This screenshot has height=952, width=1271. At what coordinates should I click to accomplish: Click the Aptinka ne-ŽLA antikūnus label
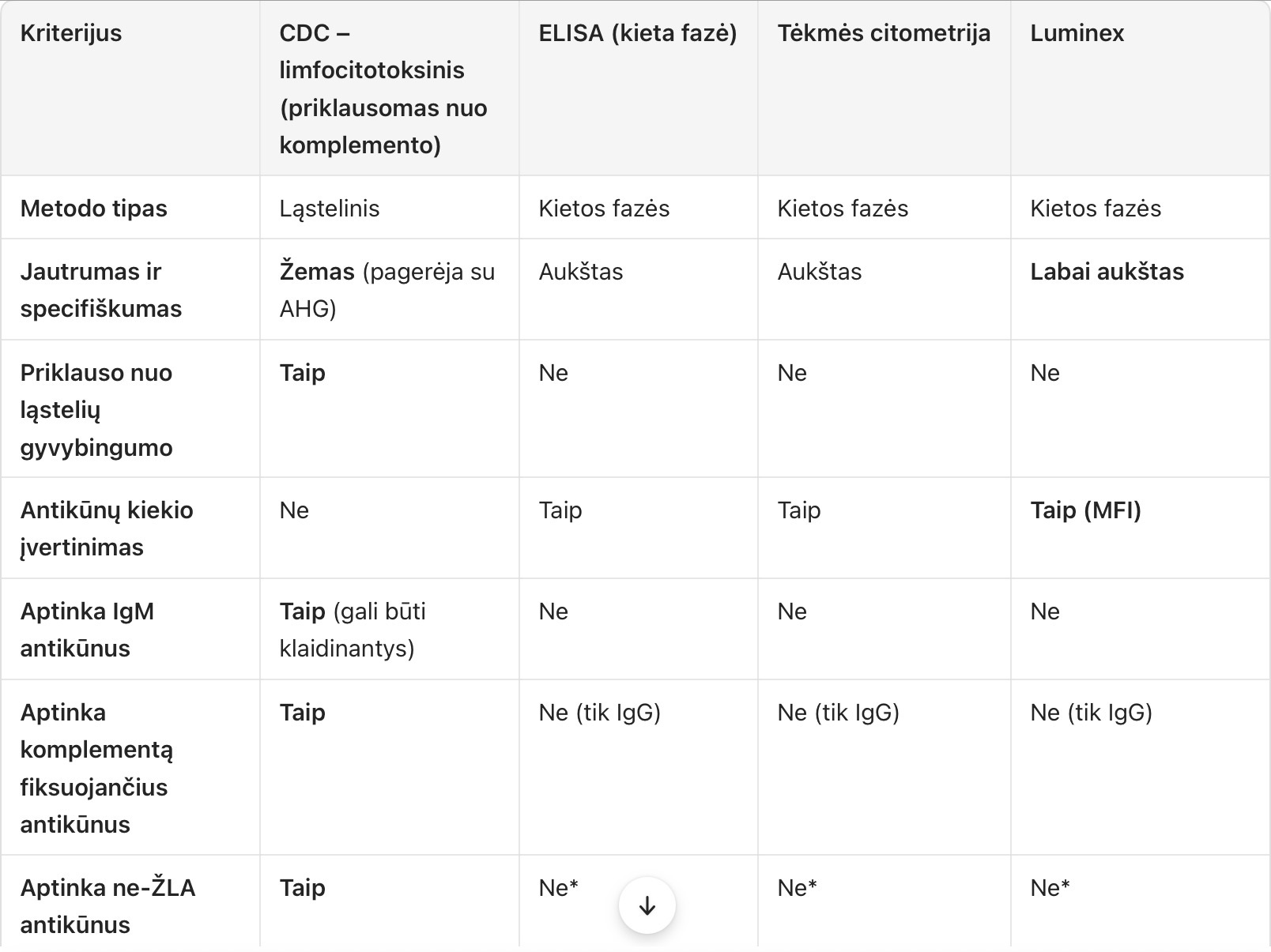point(107,906)
